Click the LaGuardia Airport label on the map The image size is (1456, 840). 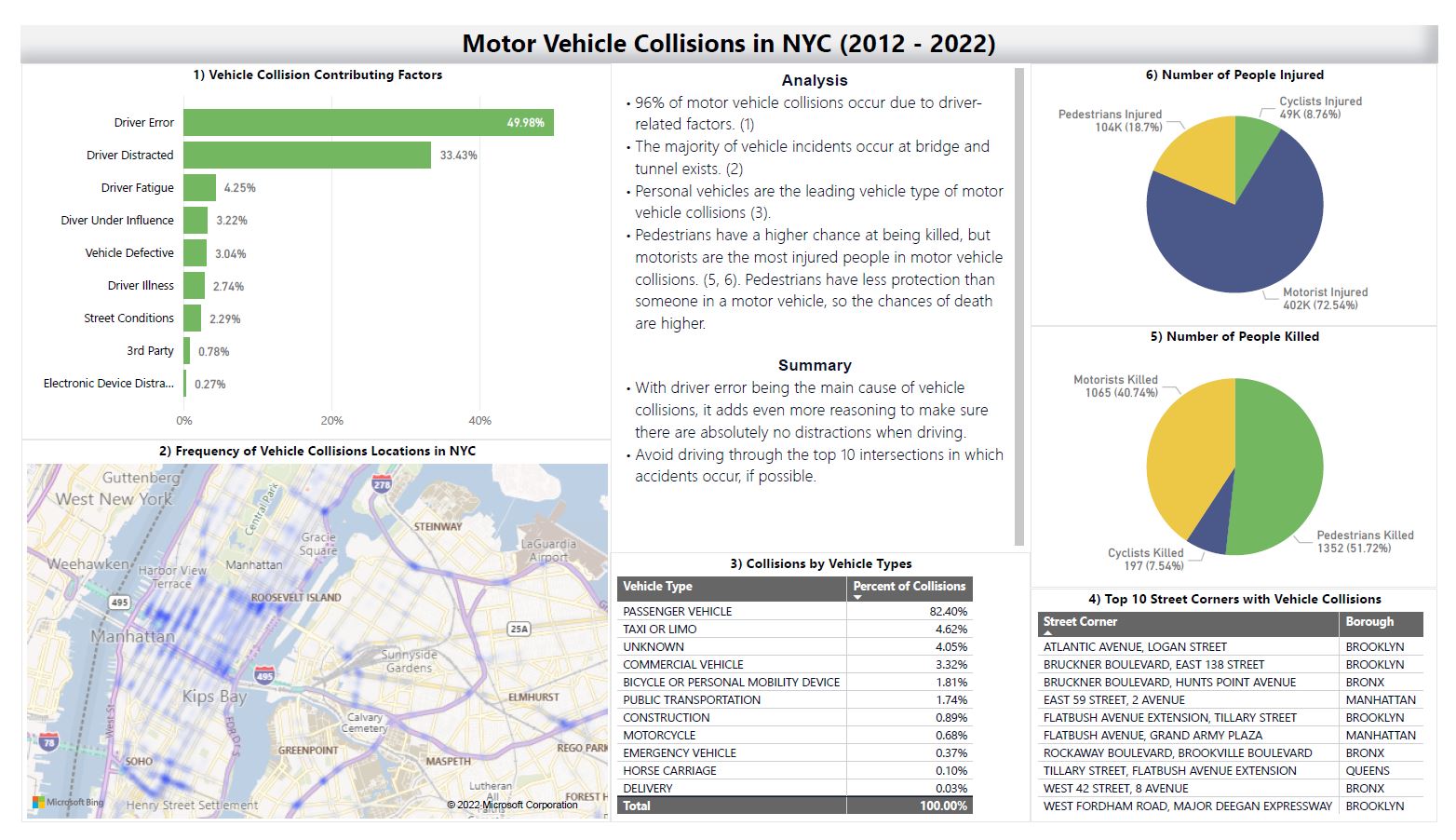click(x=548, y=550)
